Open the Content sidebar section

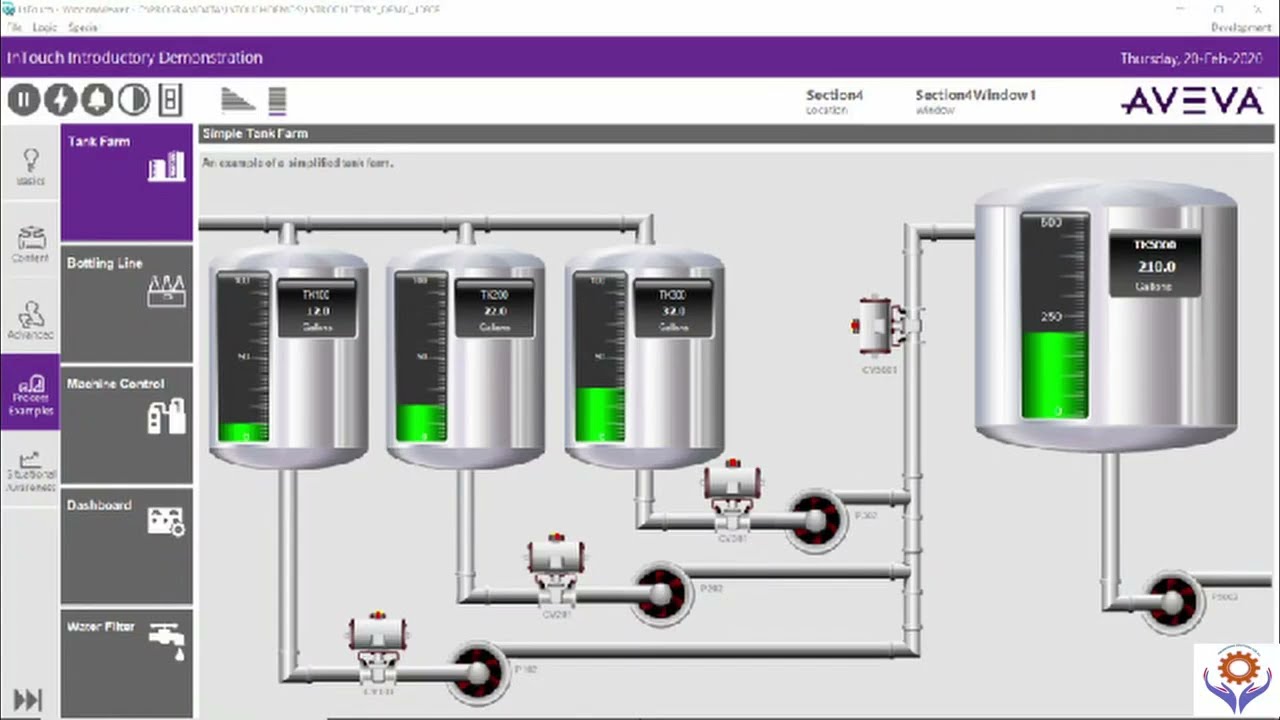click(30, 239)
